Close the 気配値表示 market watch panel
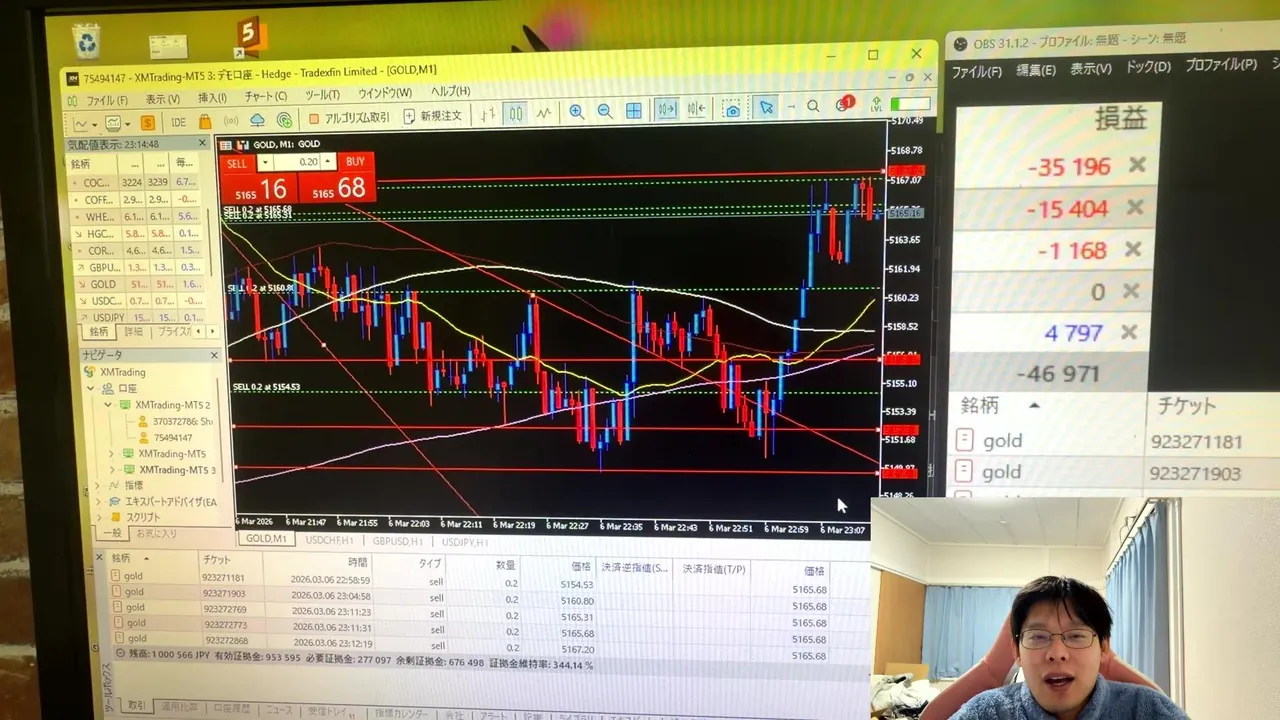1280x720 pixels. pos(202,144)
